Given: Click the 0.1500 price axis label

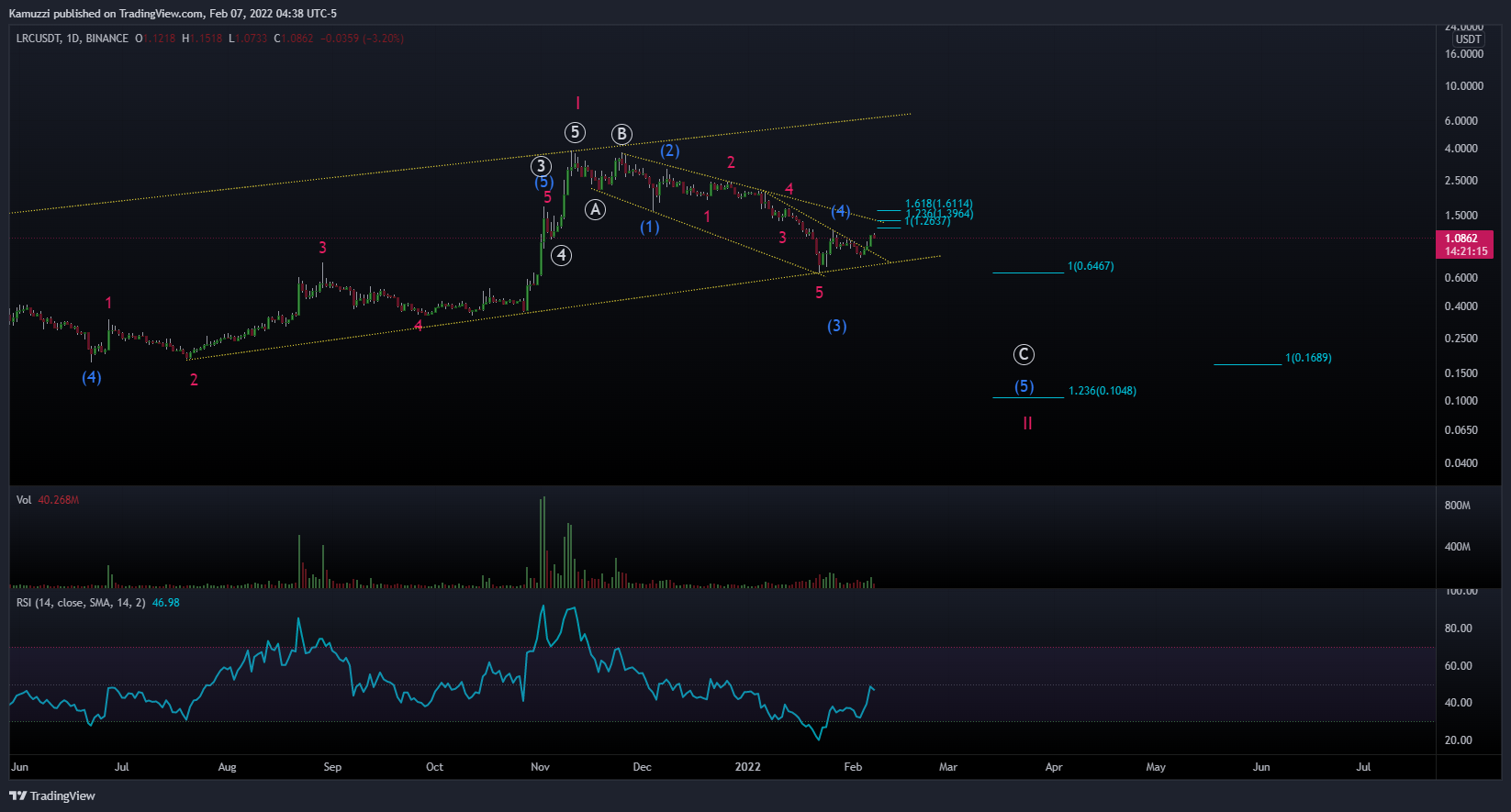Looking at the screenshot, I should 1461,373.
